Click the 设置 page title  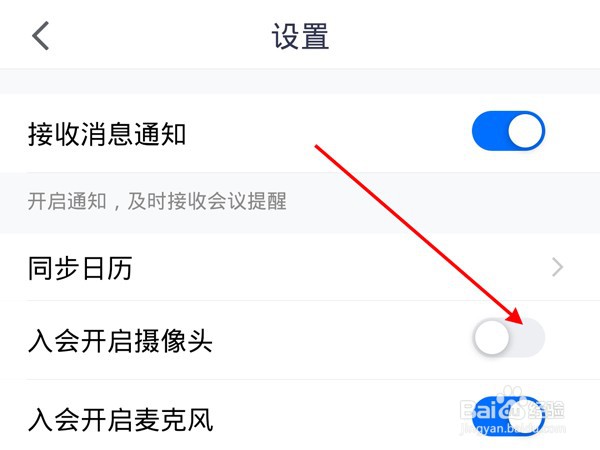point(300,36)
